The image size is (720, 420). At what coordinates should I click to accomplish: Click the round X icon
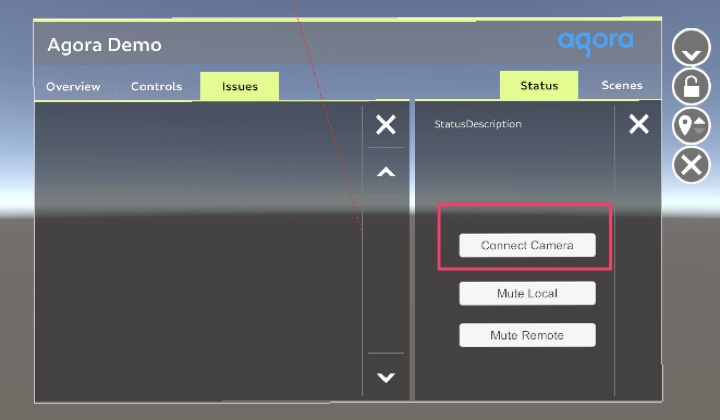click(691, 165)
